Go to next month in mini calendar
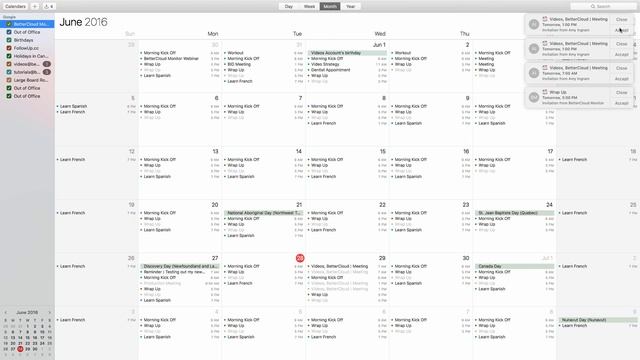Viewport: 640px width, 360px height. pyautogui.click(x=50, y=313)
